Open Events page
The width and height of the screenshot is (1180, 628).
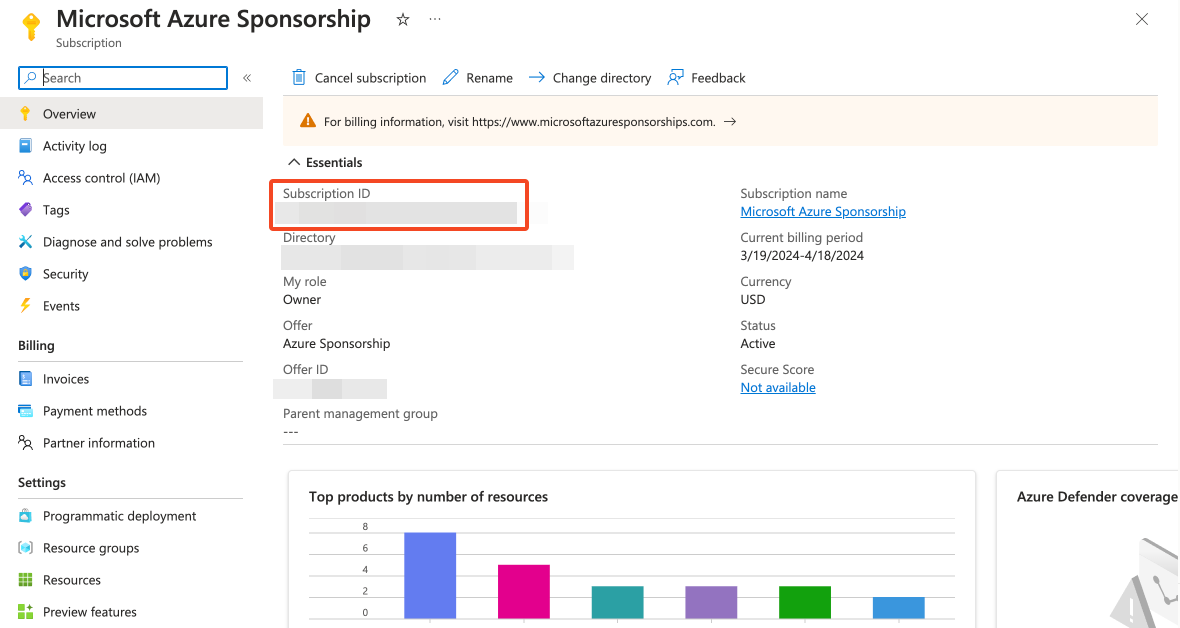61,306
